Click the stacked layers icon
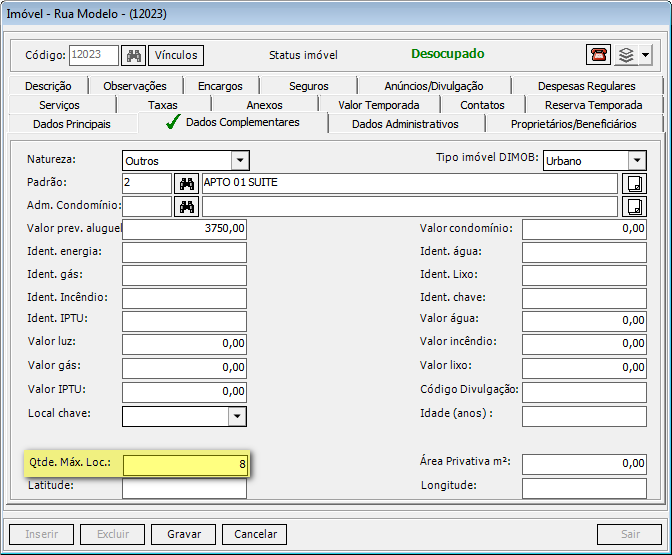The image size is (672, 555). (626, 55)
